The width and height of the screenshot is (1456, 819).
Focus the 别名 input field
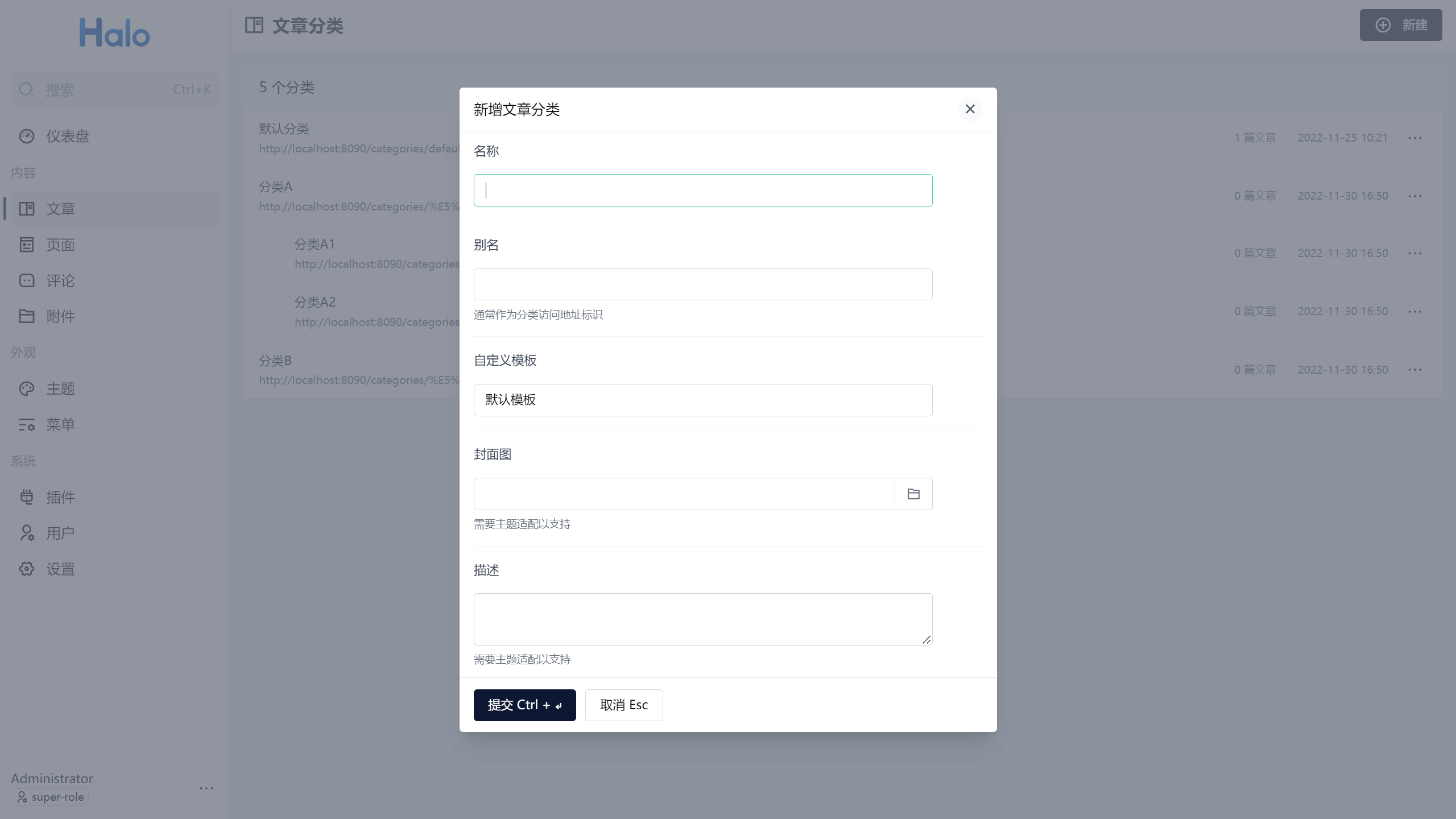coord(703,284)
